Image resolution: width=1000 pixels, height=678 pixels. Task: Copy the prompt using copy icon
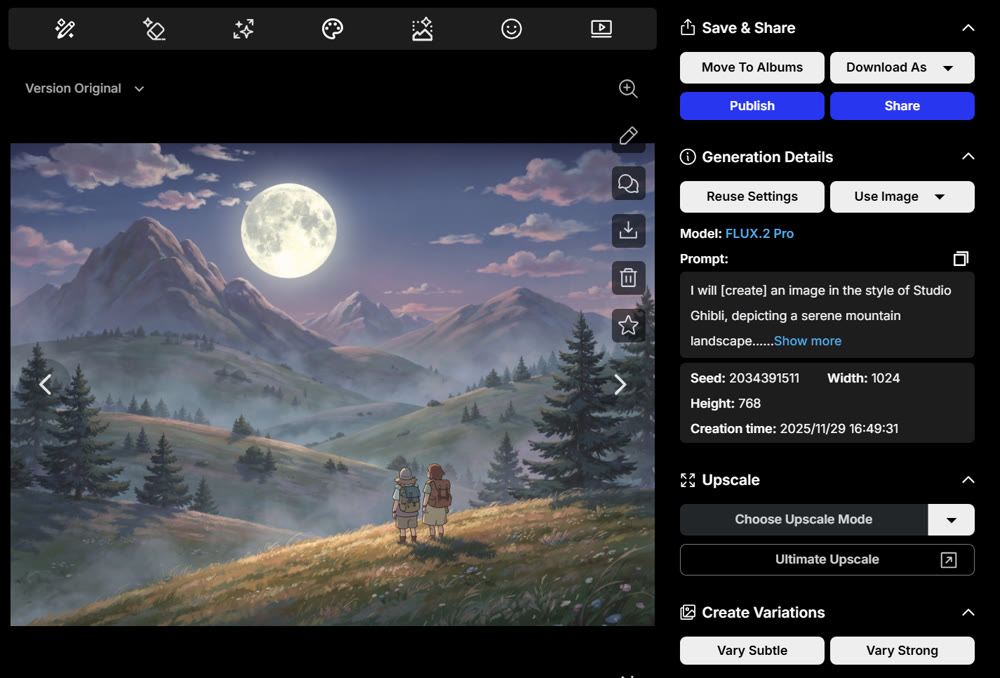(960, 259)
